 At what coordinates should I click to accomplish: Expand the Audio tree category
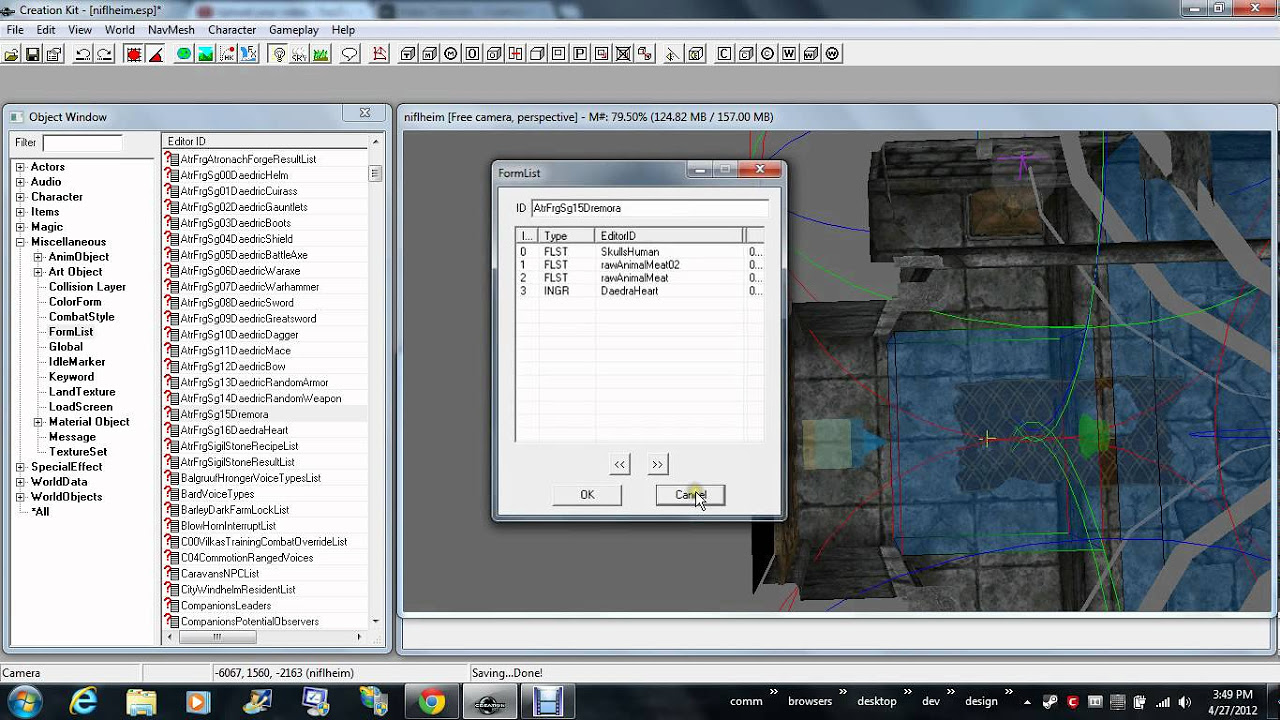[x=20, y=182]
